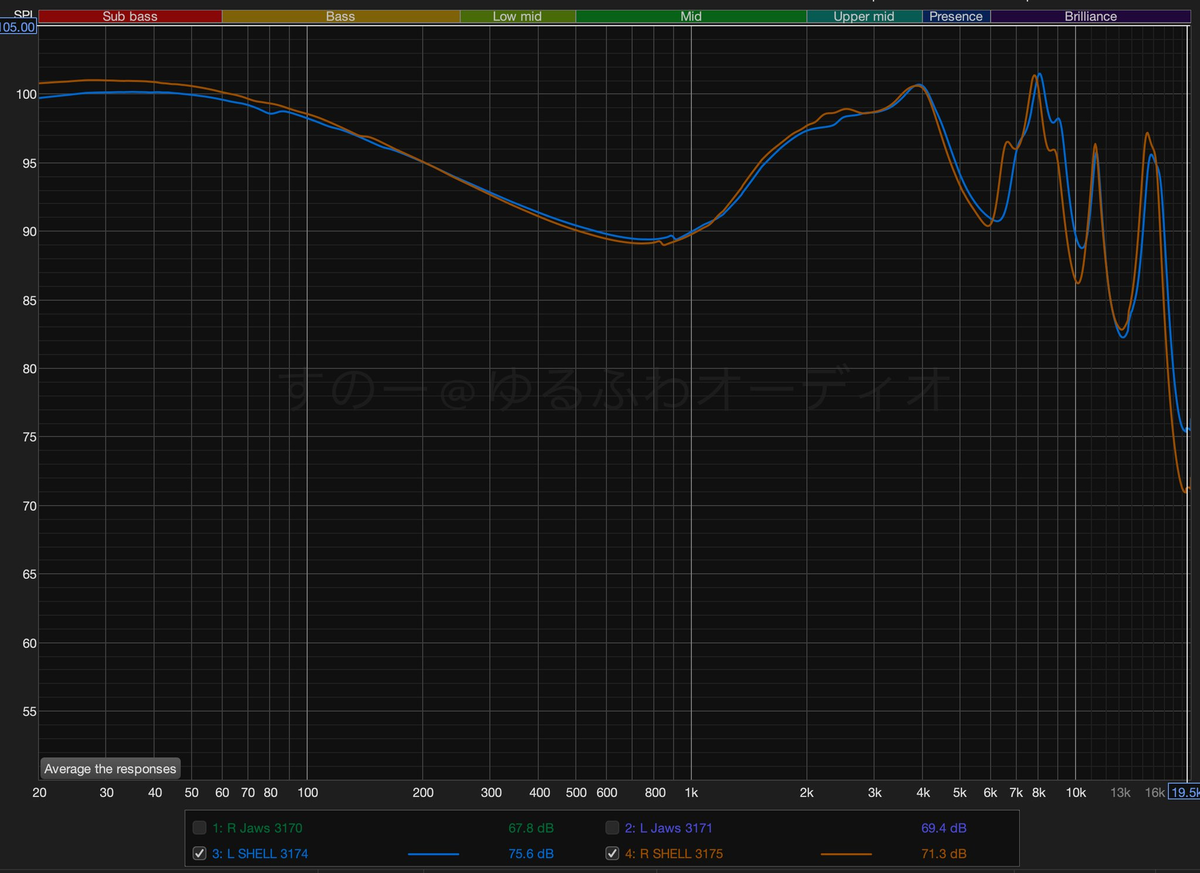
Task: Uncheck the R SHELL 3175 trace
Action: coord(613,854)
